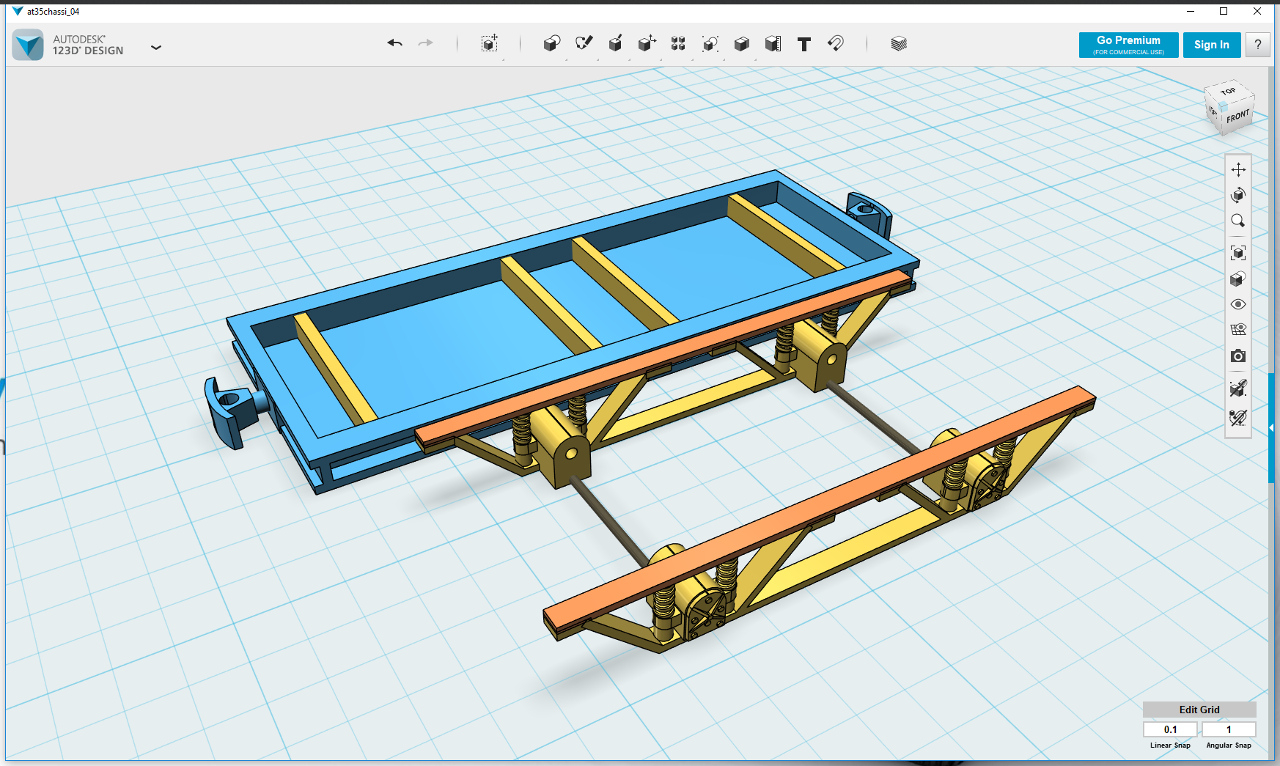
Task: Open the Angular Snap value 1 box
Action: pyautogui.click(x=1229, y=730)
